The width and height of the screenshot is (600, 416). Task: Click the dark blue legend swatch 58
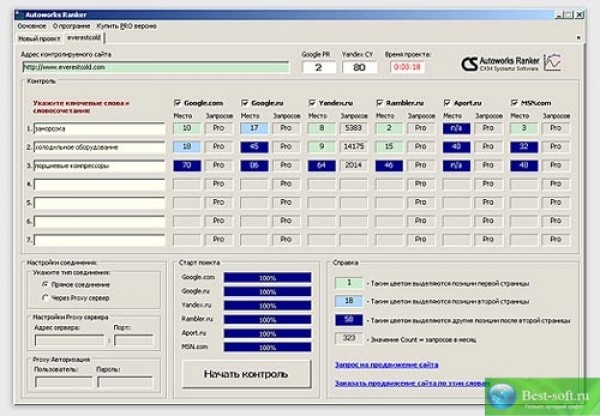coord(349,320)
